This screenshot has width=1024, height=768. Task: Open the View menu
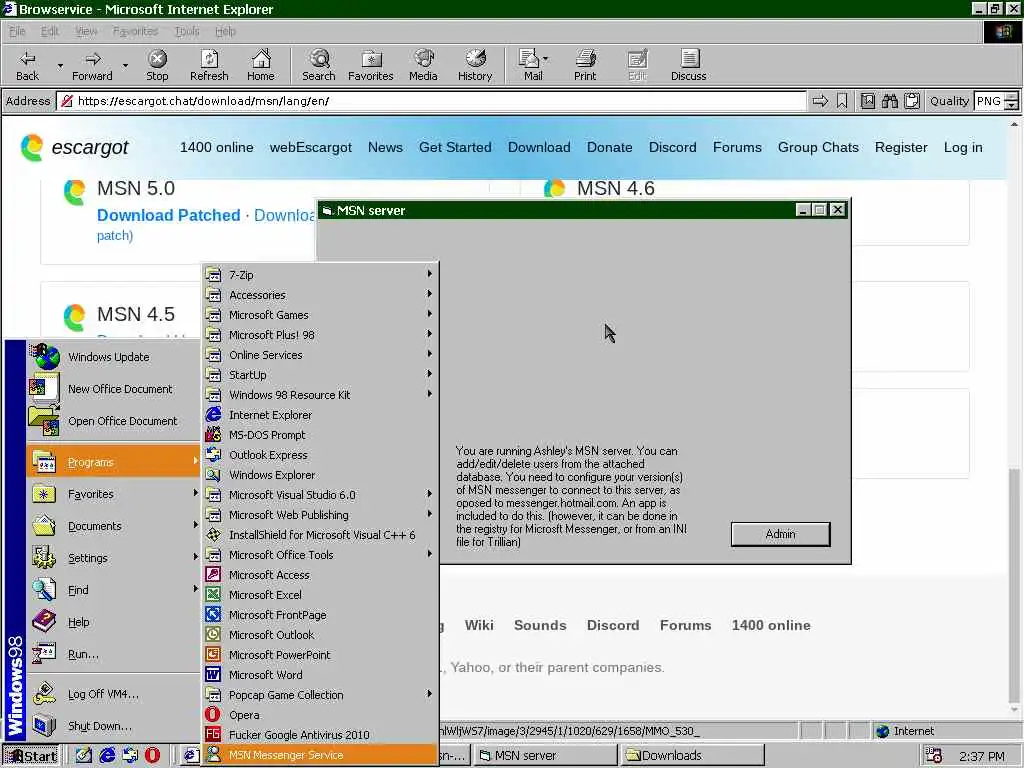click(86, 31)
